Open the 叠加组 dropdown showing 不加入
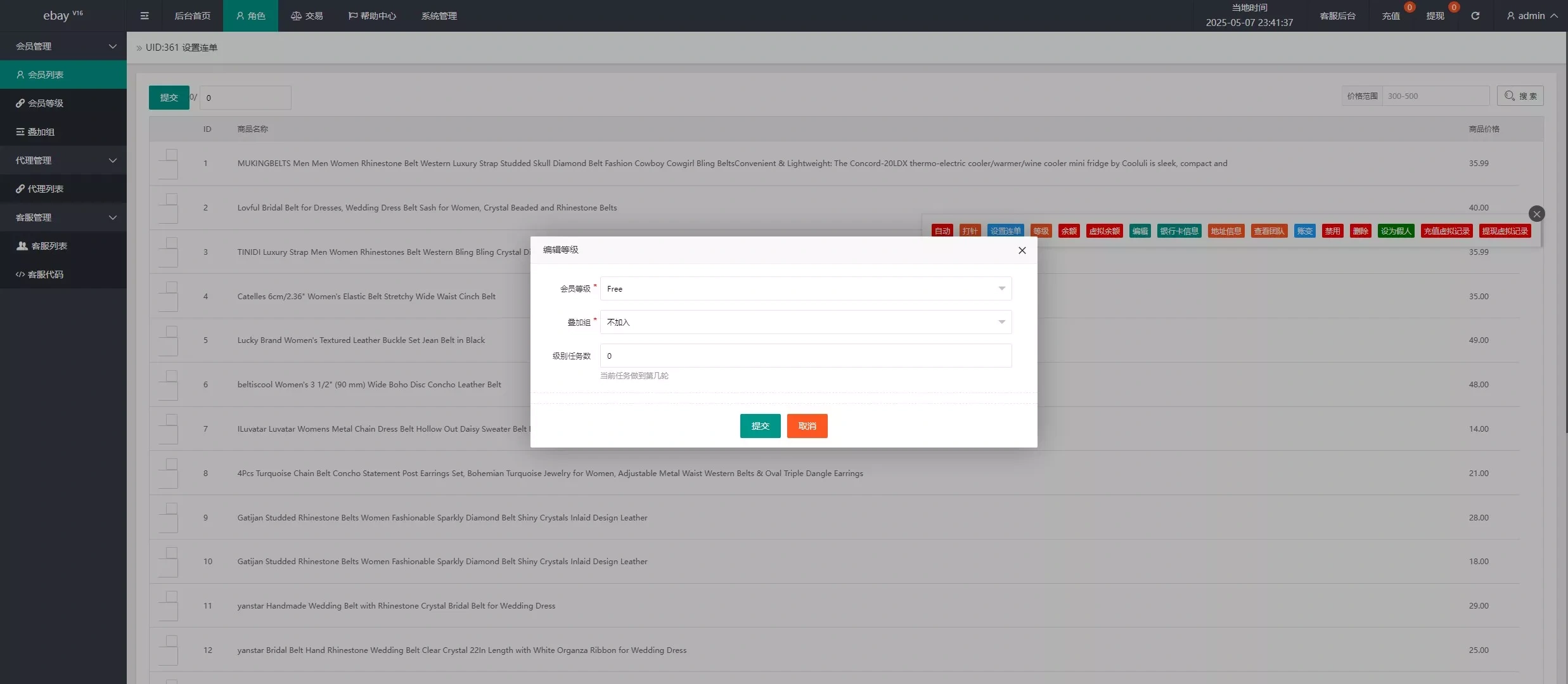The image size is (1568, 684). [806, 322]
